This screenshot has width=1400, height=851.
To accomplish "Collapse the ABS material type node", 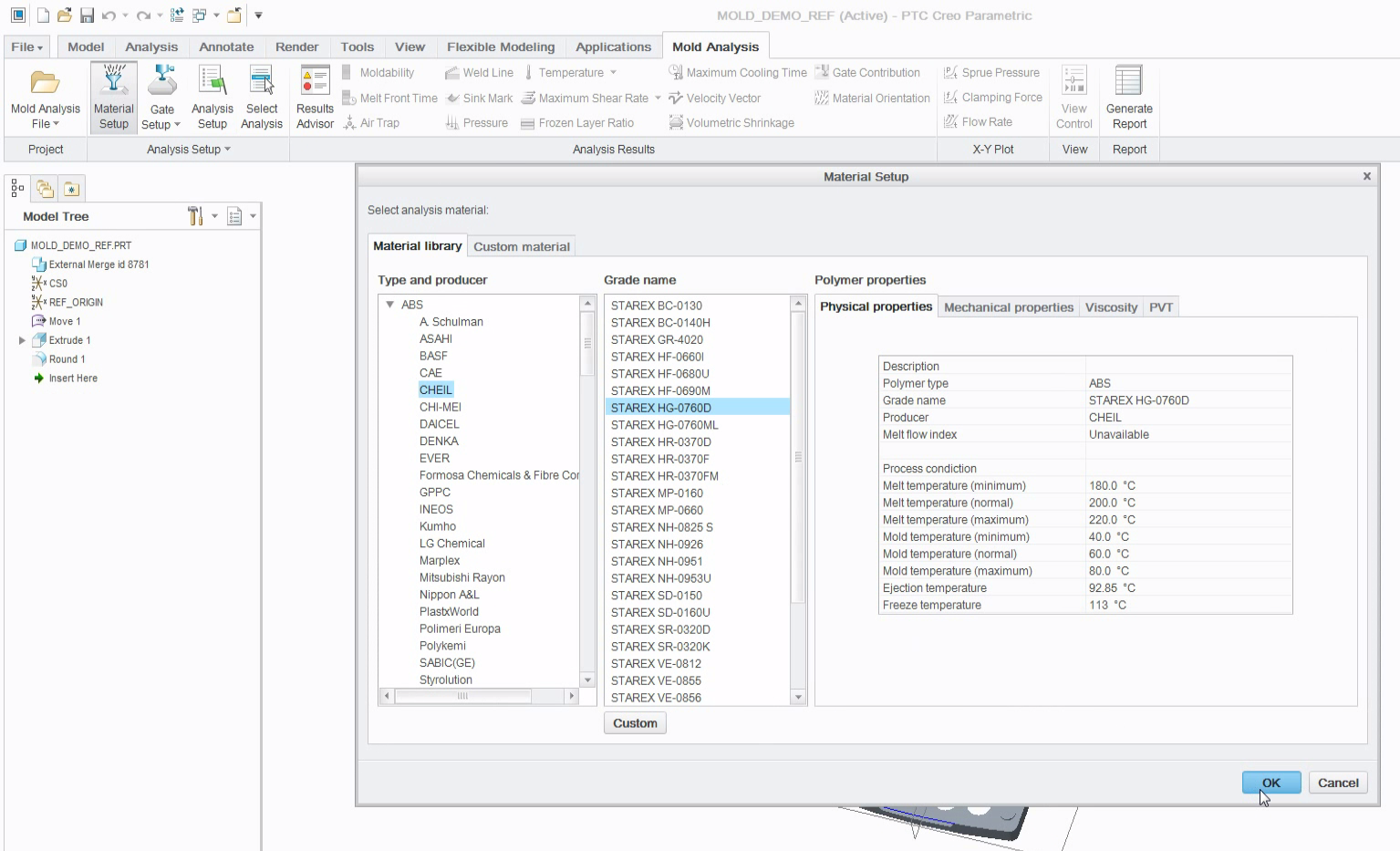I will click(x=389, y=305).
